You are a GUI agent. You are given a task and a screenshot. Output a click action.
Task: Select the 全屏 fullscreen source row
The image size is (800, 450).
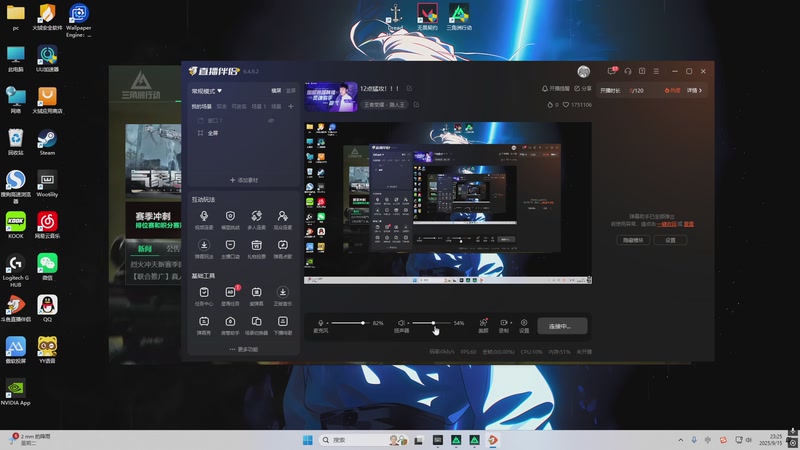[244, 133]
